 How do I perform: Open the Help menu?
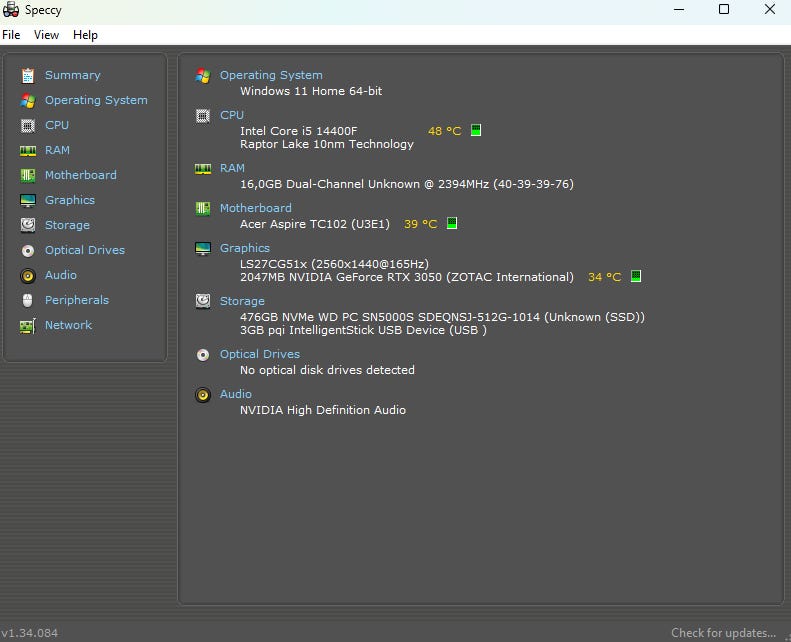point(85,35)
